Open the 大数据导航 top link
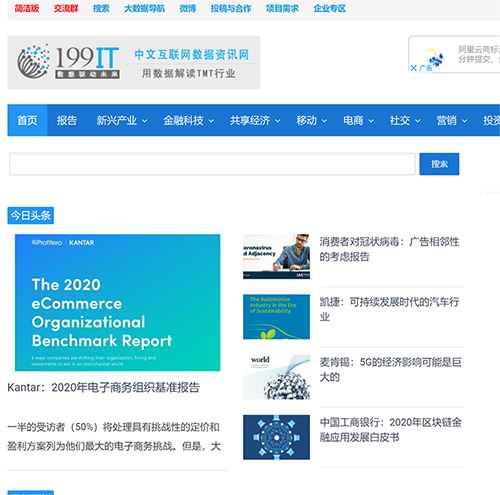 coord(144,8)
